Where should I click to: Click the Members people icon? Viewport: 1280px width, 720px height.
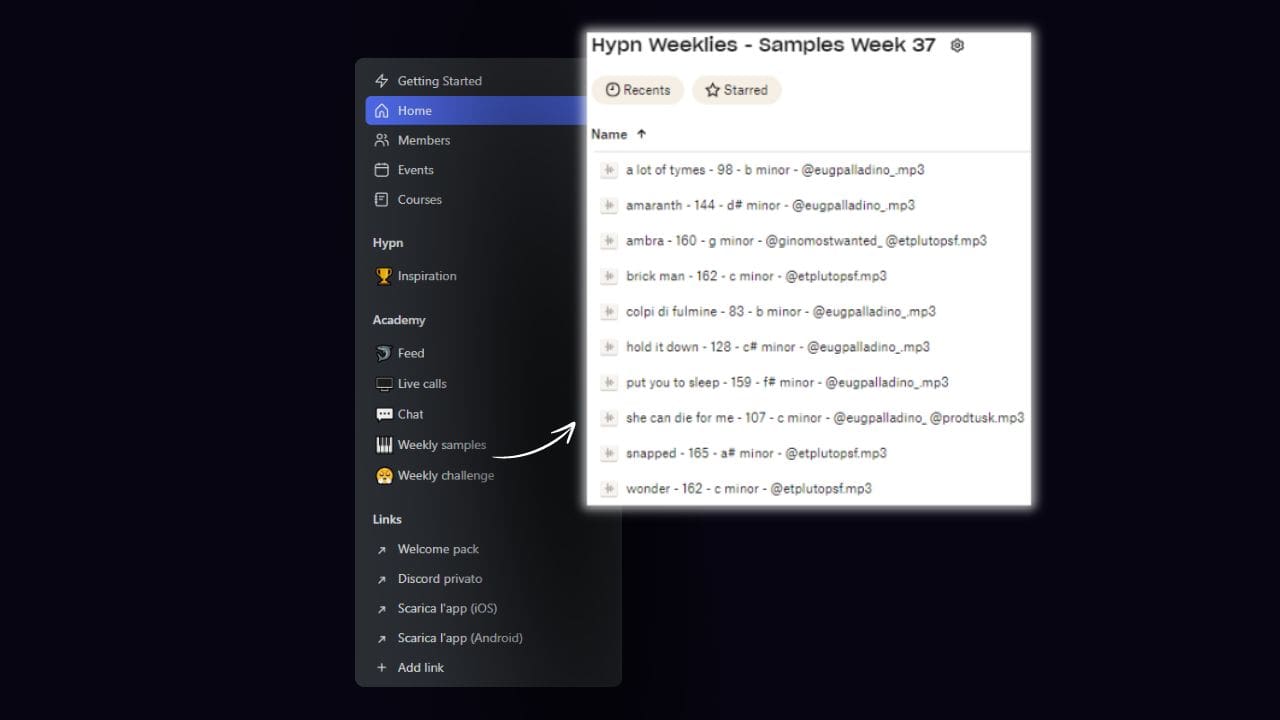[x=381, y=140]
